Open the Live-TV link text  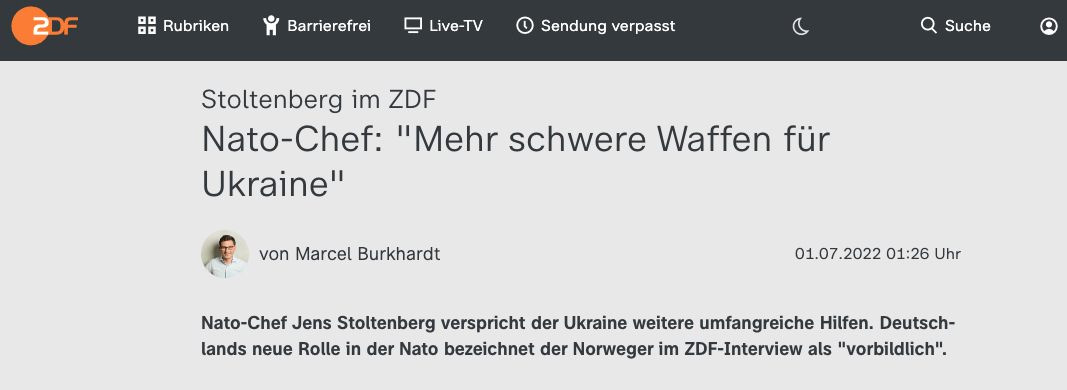pyautogui.click(x=456, y=26)
